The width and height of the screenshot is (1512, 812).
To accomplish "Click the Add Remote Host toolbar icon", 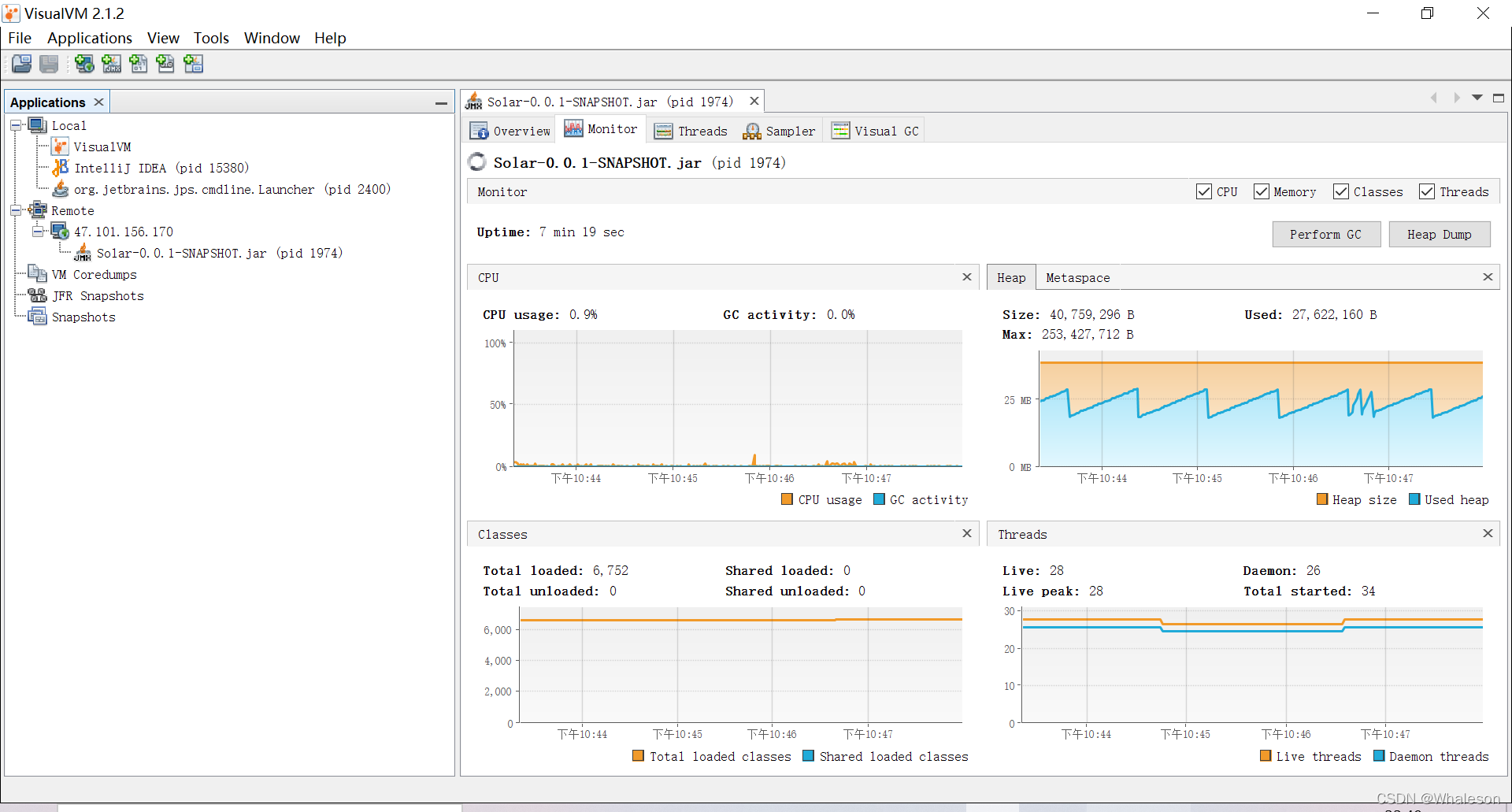I will pos(84,64).
